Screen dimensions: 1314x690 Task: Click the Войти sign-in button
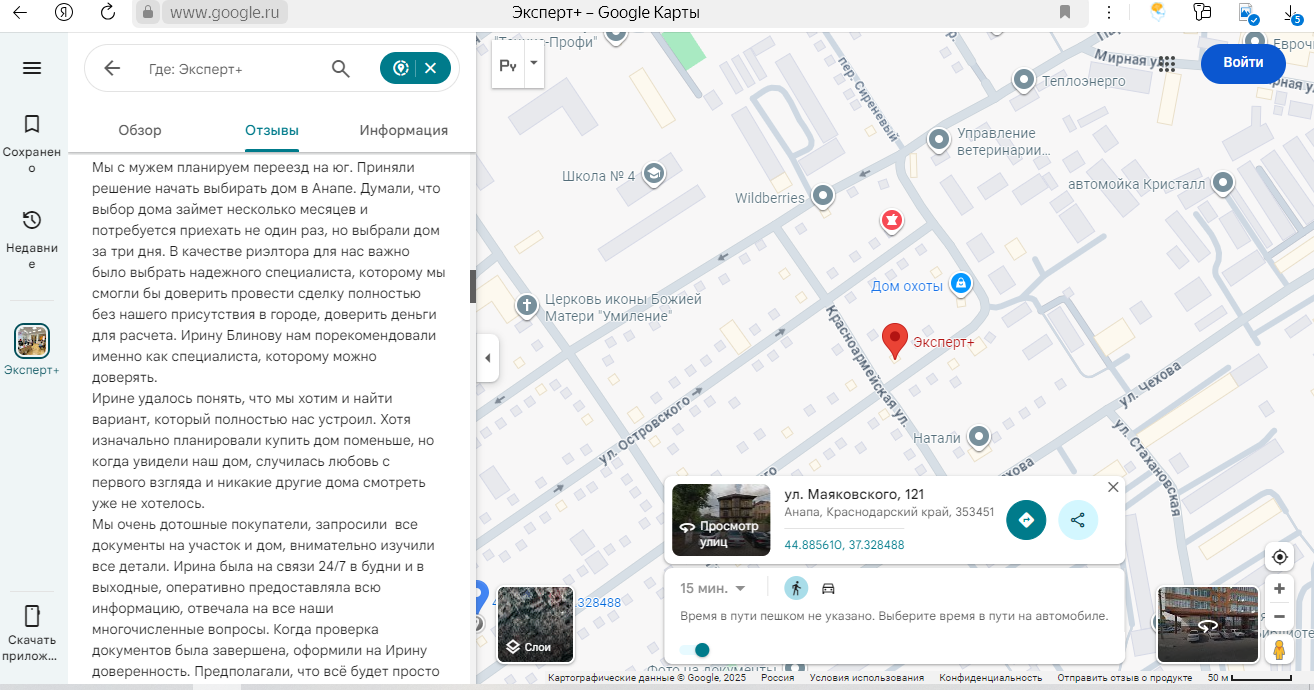[1243, 62]
